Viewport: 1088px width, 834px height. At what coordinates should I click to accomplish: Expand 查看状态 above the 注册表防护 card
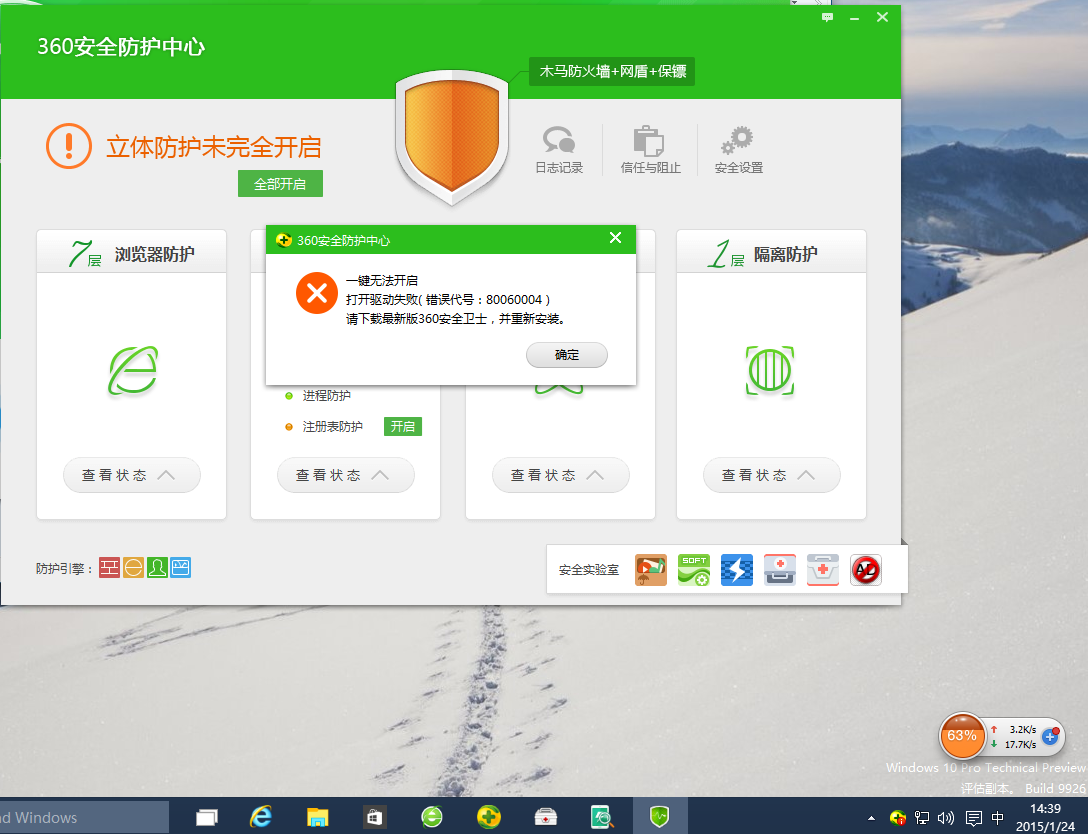tap(346, 475)
